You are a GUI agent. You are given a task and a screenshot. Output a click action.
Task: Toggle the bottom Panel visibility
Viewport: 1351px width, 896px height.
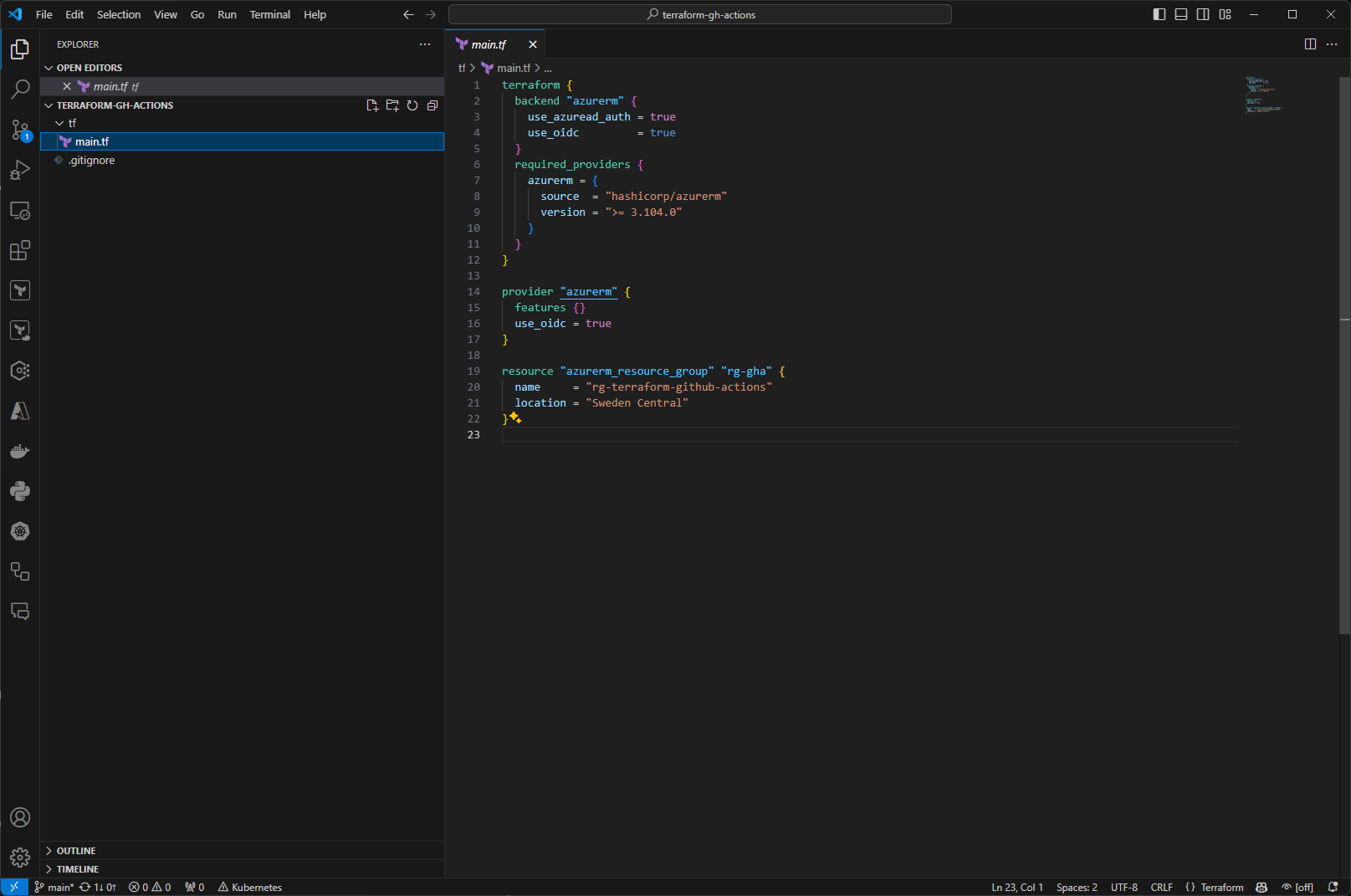pos(1180,14)
